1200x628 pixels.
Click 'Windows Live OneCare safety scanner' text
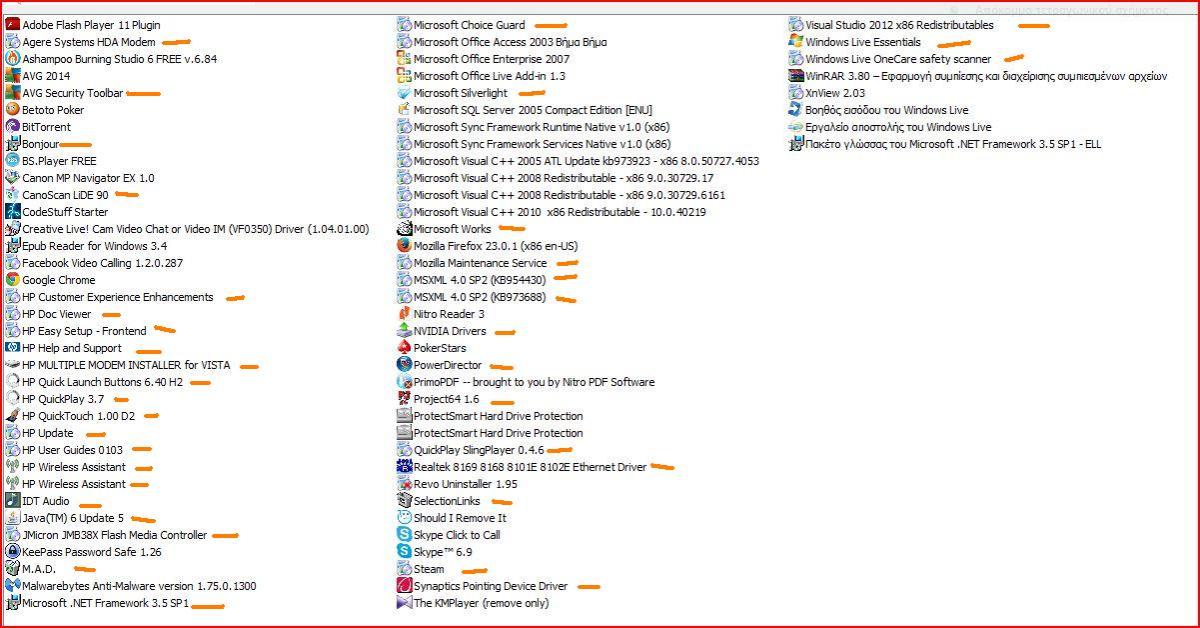pyautogui.click(x=898, y=59)
